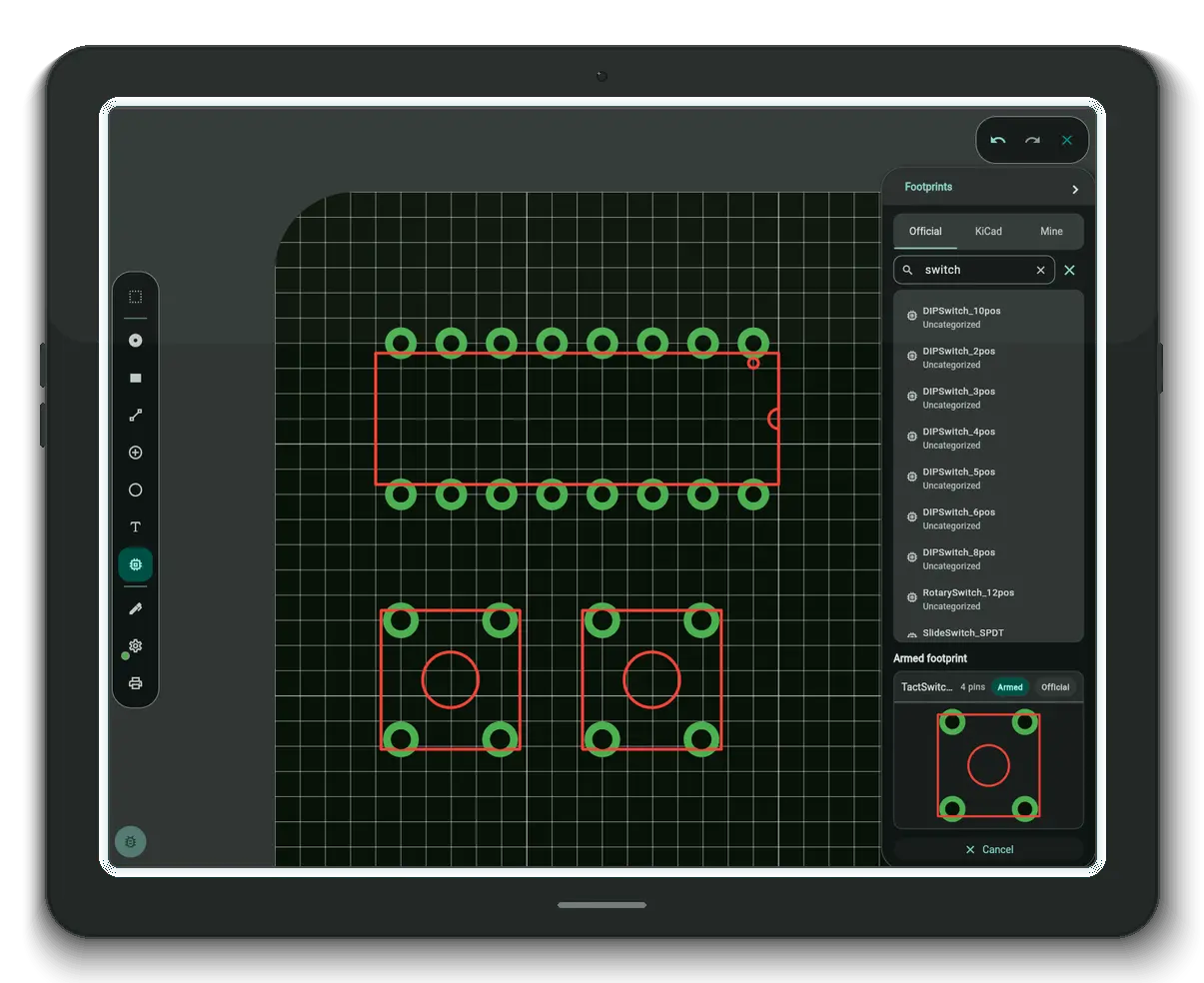1204x983 pixels.
Task: Collapse the Footprints panel with chevron
Action: [1075, 190]
